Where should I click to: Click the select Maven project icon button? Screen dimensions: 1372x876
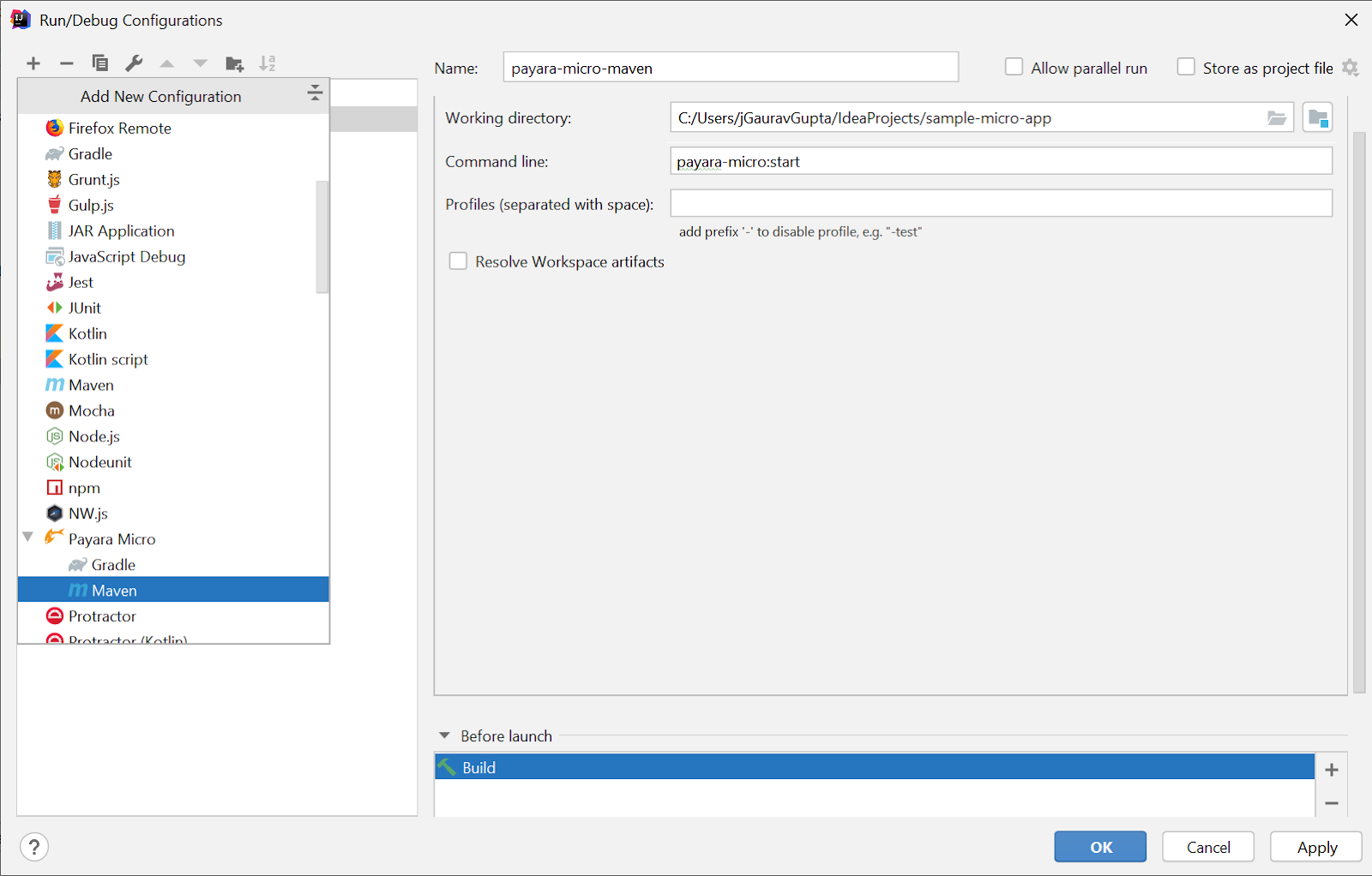click(x=1317, y=117)
